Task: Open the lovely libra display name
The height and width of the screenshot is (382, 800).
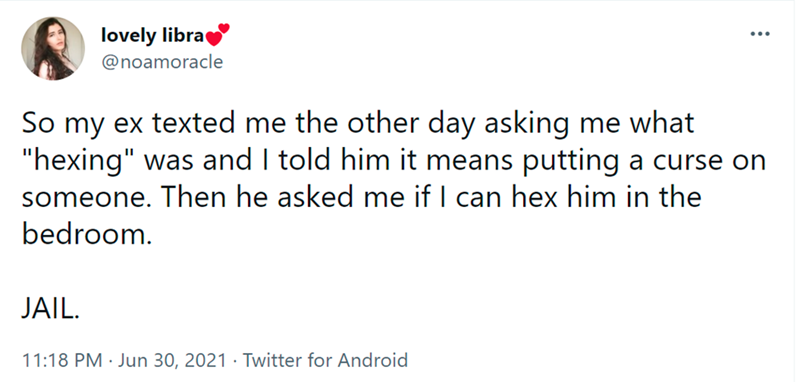Action: coord(153,36)
